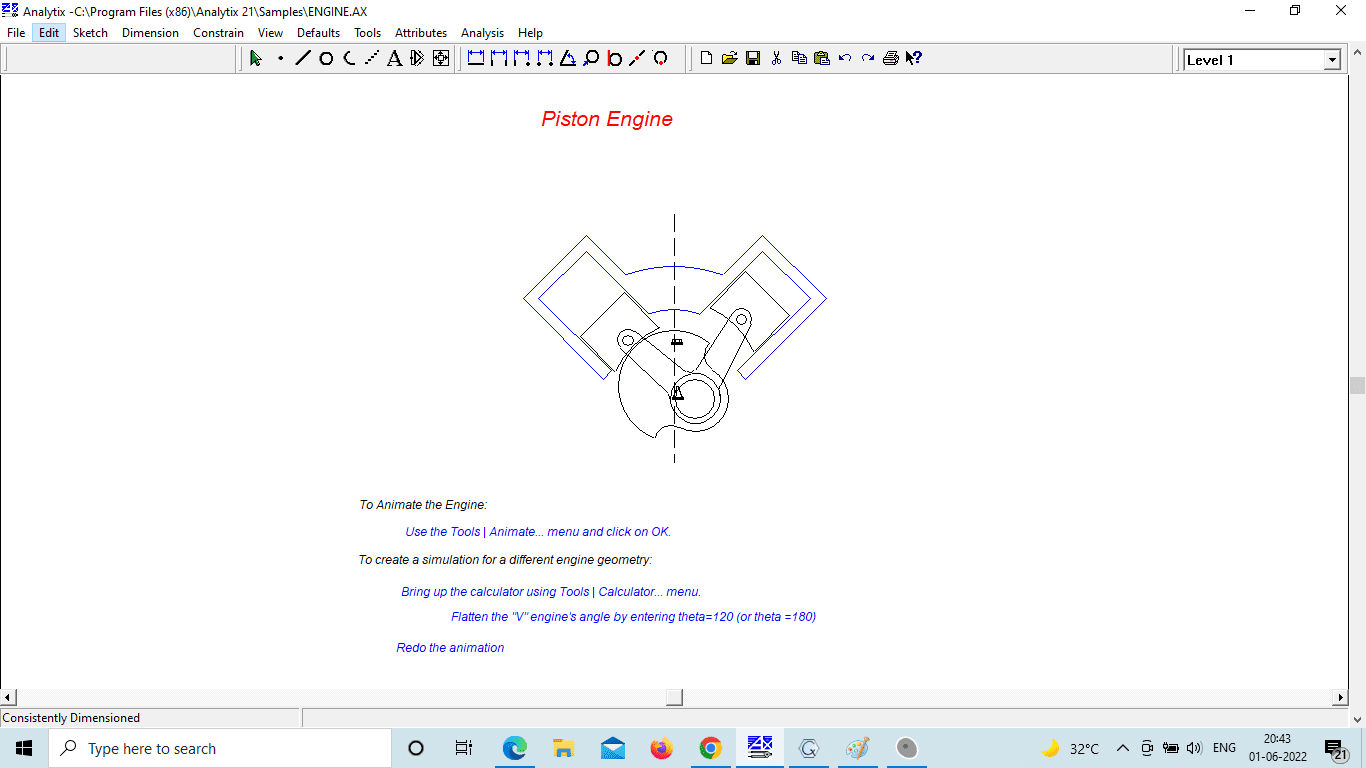Click the 'Redo the animation' text
The width and height of the screenshot is (1366, 768).
click(450, 648)
